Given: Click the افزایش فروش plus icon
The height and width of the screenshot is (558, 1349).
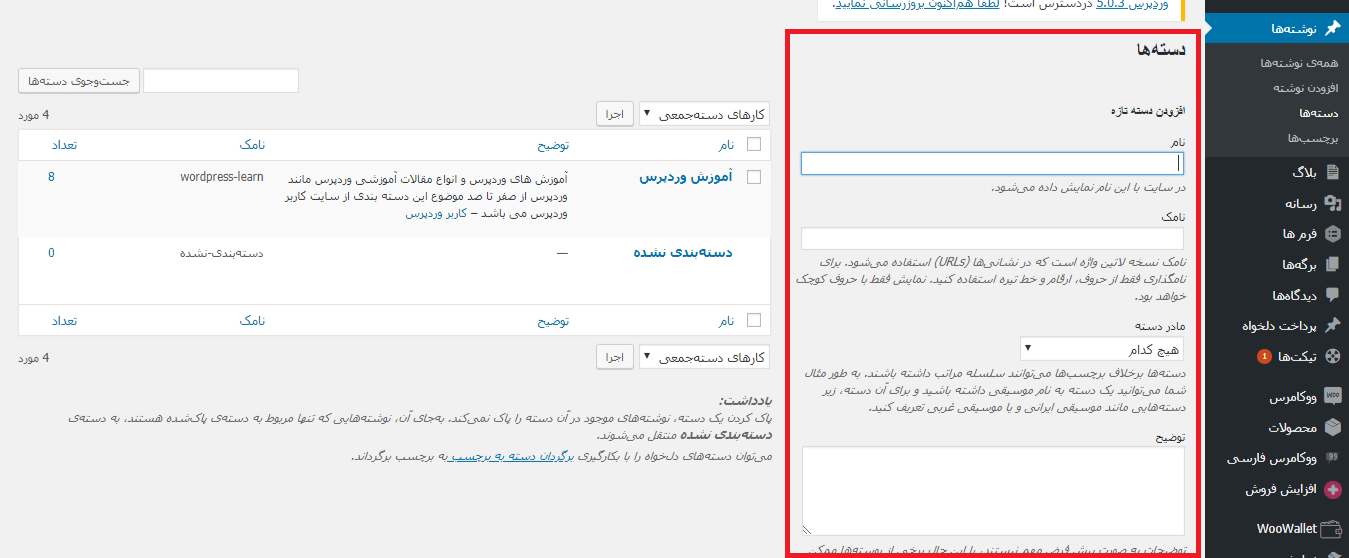Looking at the screenshot, I should pyautogui.click(x=1332, y=490).
